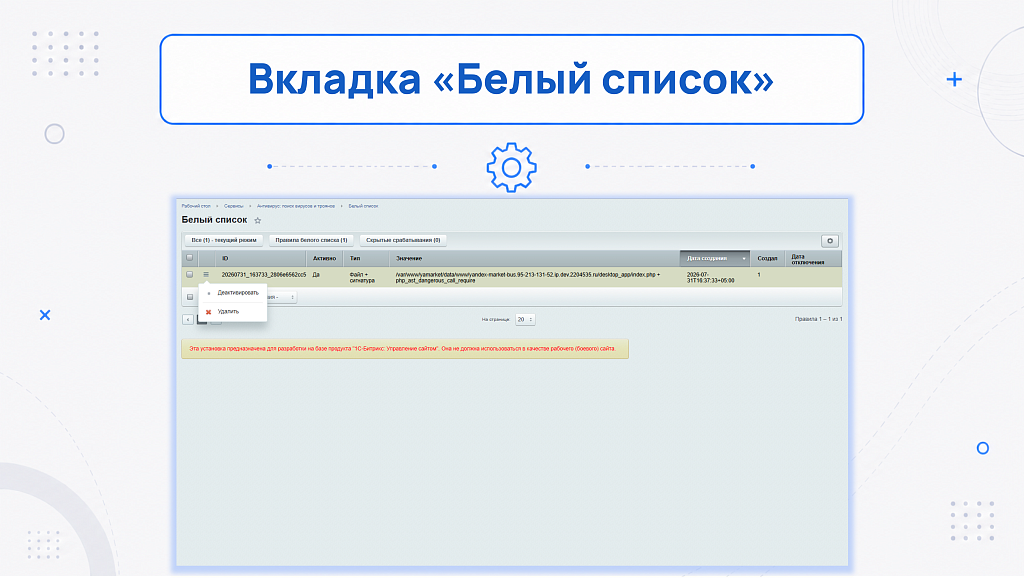Sort table by Создал column header

[x=767, y=258]
